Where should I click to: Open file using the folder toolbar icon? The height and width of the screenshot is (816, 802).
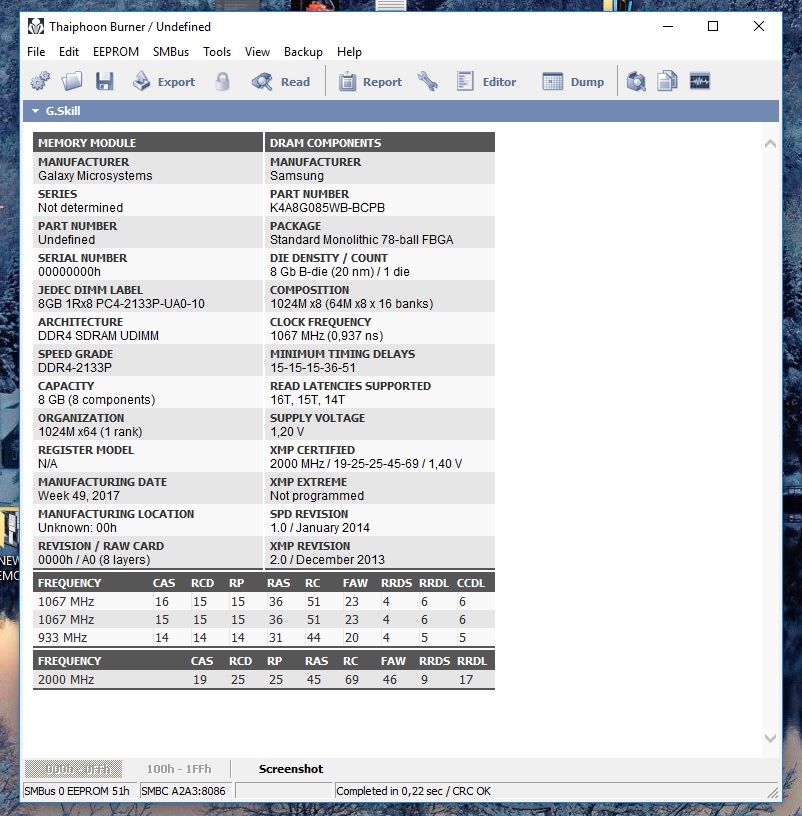72,81
